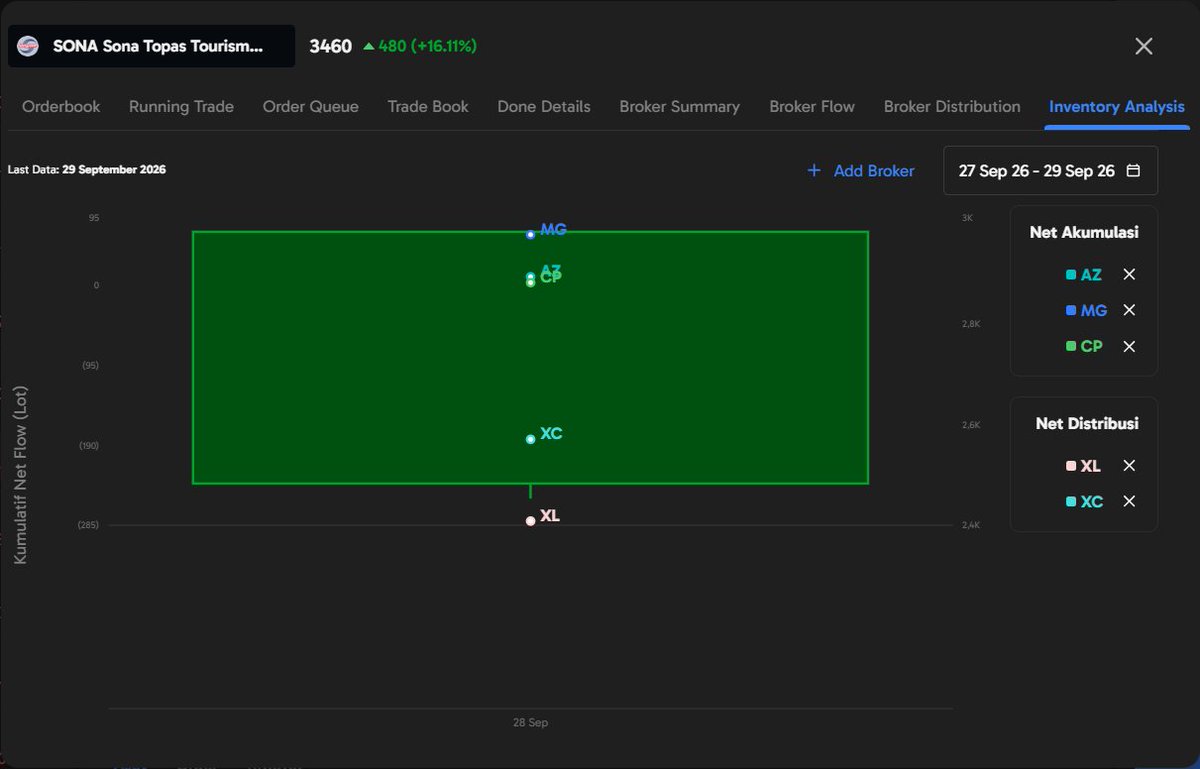Click the Net Akumulasi heading
Viewport: 1200px width, 769px height.
coord(1084,232)
